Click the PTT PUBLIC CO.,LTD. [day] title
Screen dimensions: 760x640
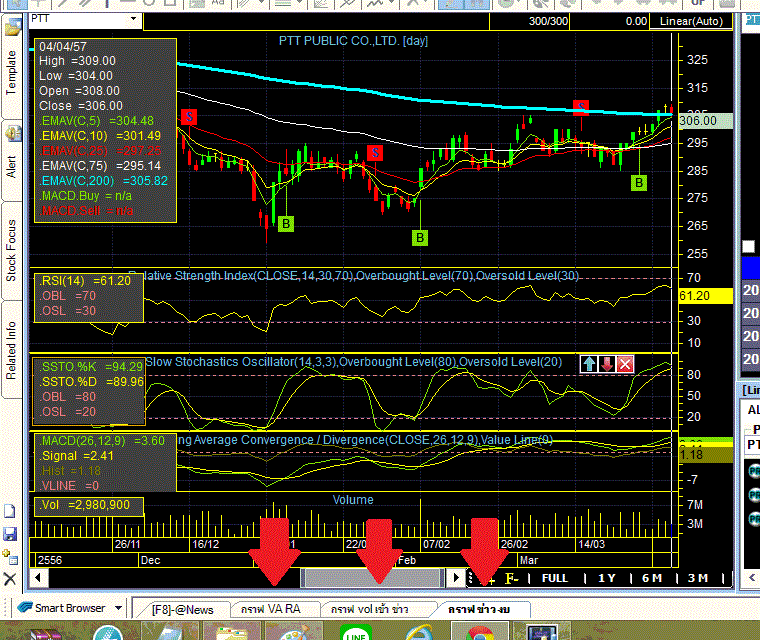[353, 41]
